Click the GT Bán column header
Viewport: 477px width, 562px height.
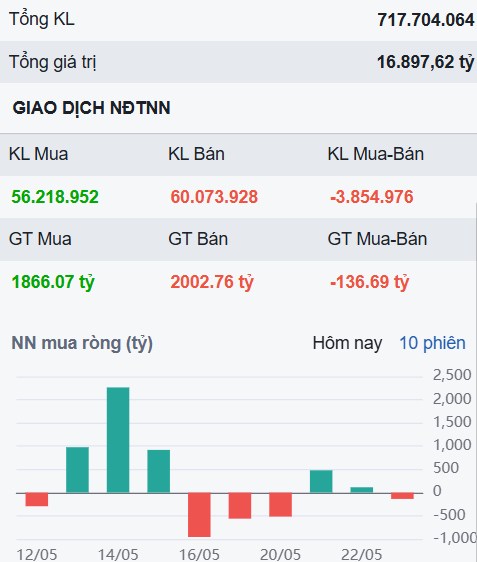click(198, 239)
